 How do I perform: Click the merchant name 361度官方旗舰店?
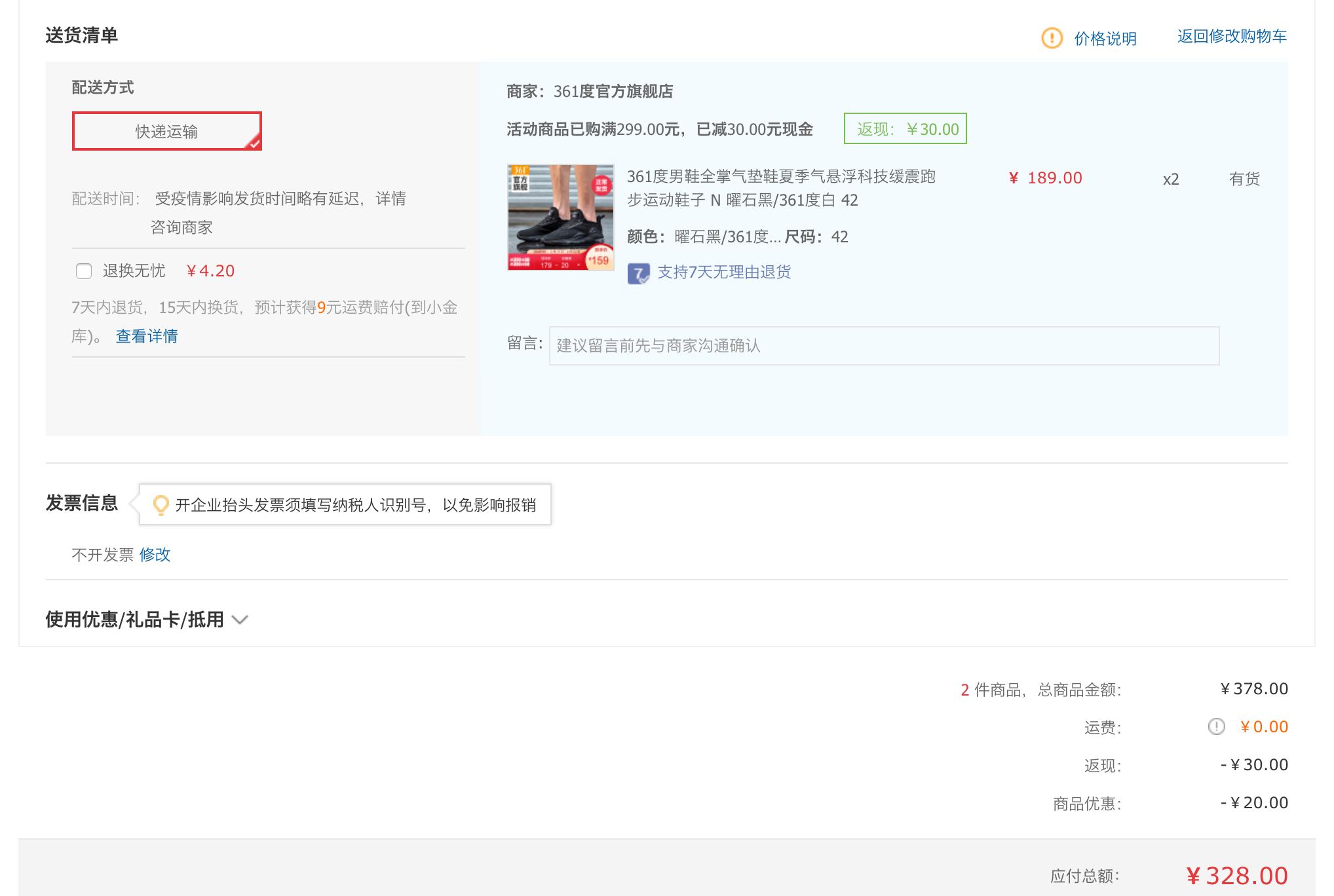tap(613, 91)
